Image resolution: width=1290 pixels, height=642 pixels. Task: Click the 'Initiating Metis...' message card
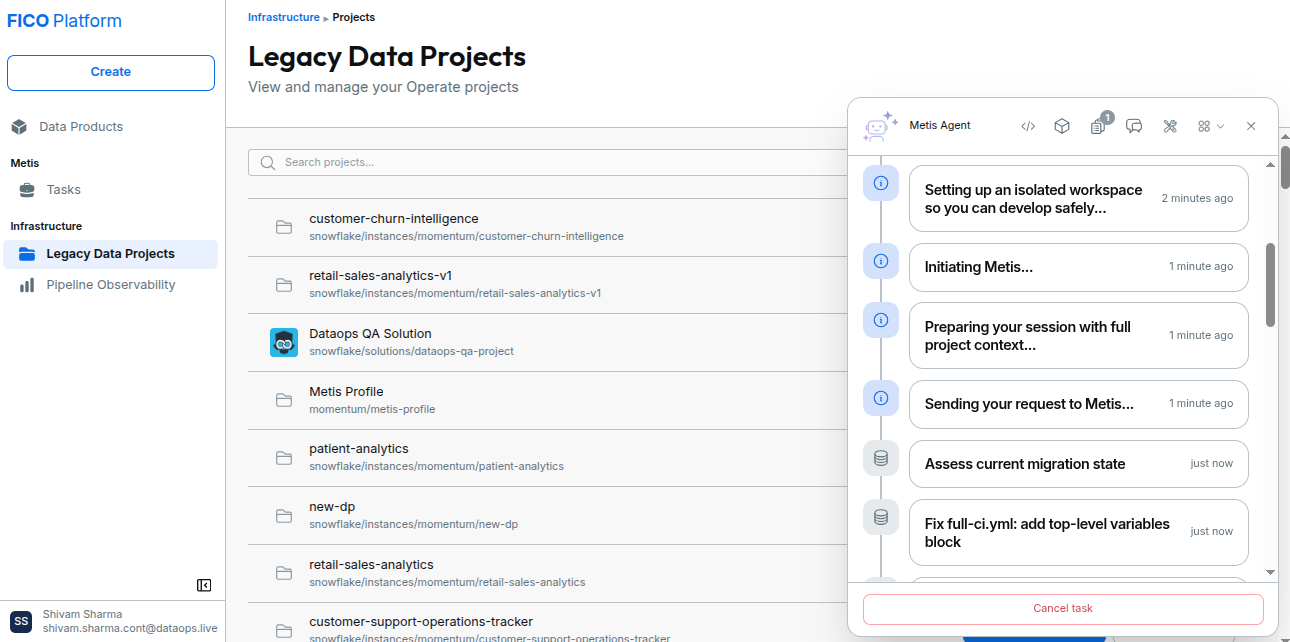tap(1079, 267)
